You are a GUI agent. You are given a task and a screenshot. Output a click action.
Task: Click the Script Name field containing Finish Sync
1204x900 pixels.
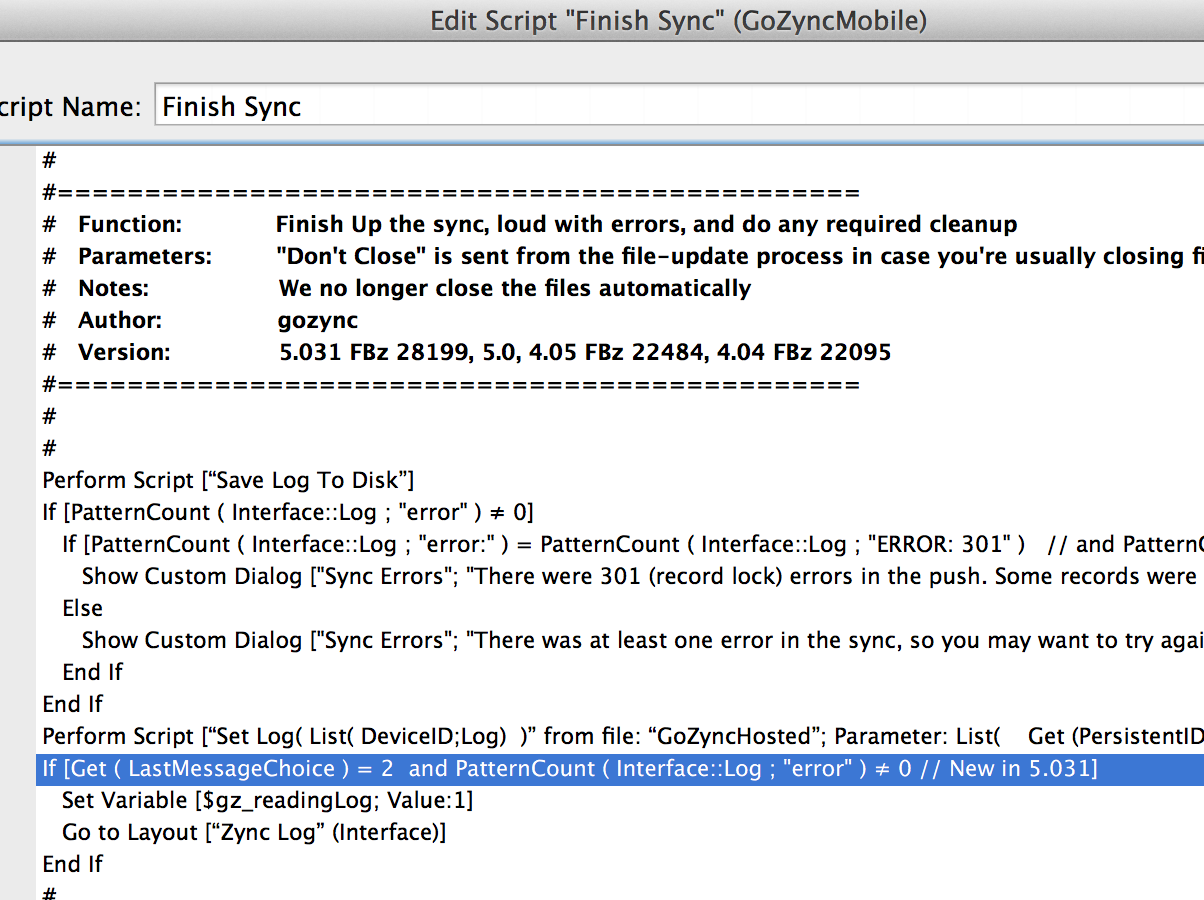[680, 106]
